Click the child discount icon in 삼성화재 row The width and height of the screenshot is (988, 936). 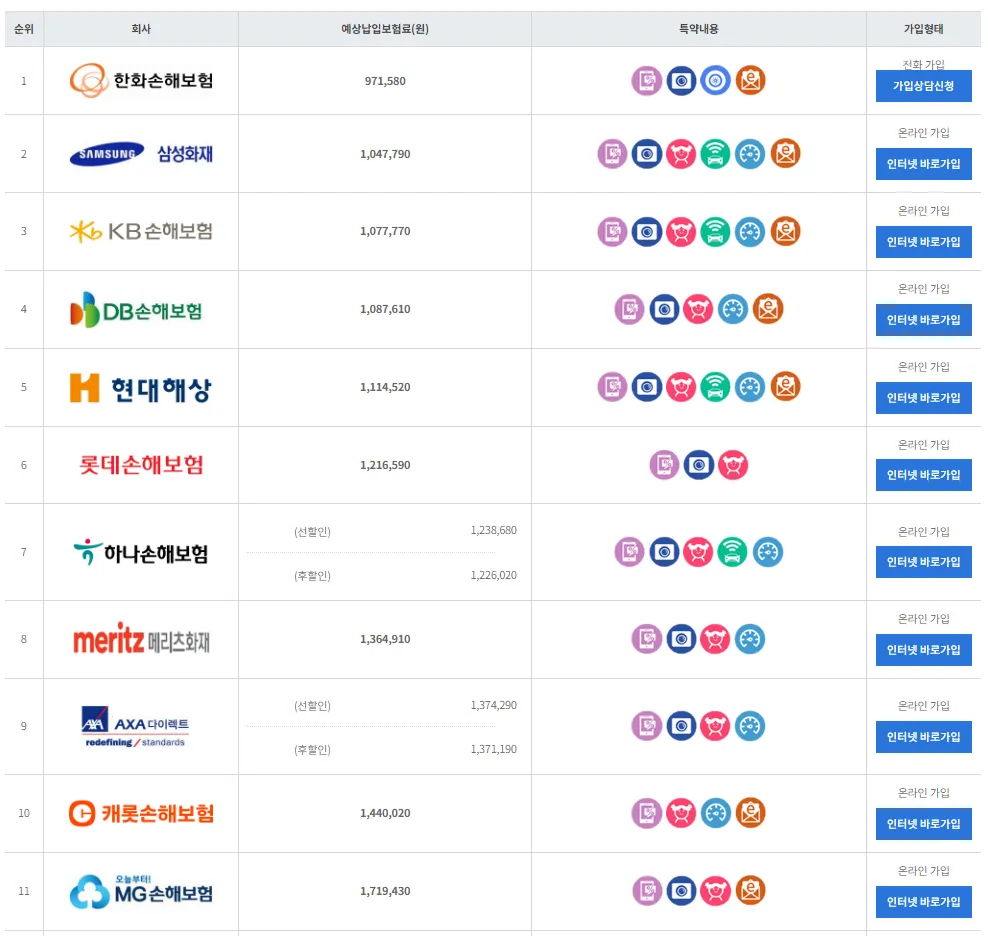[681, 154]
